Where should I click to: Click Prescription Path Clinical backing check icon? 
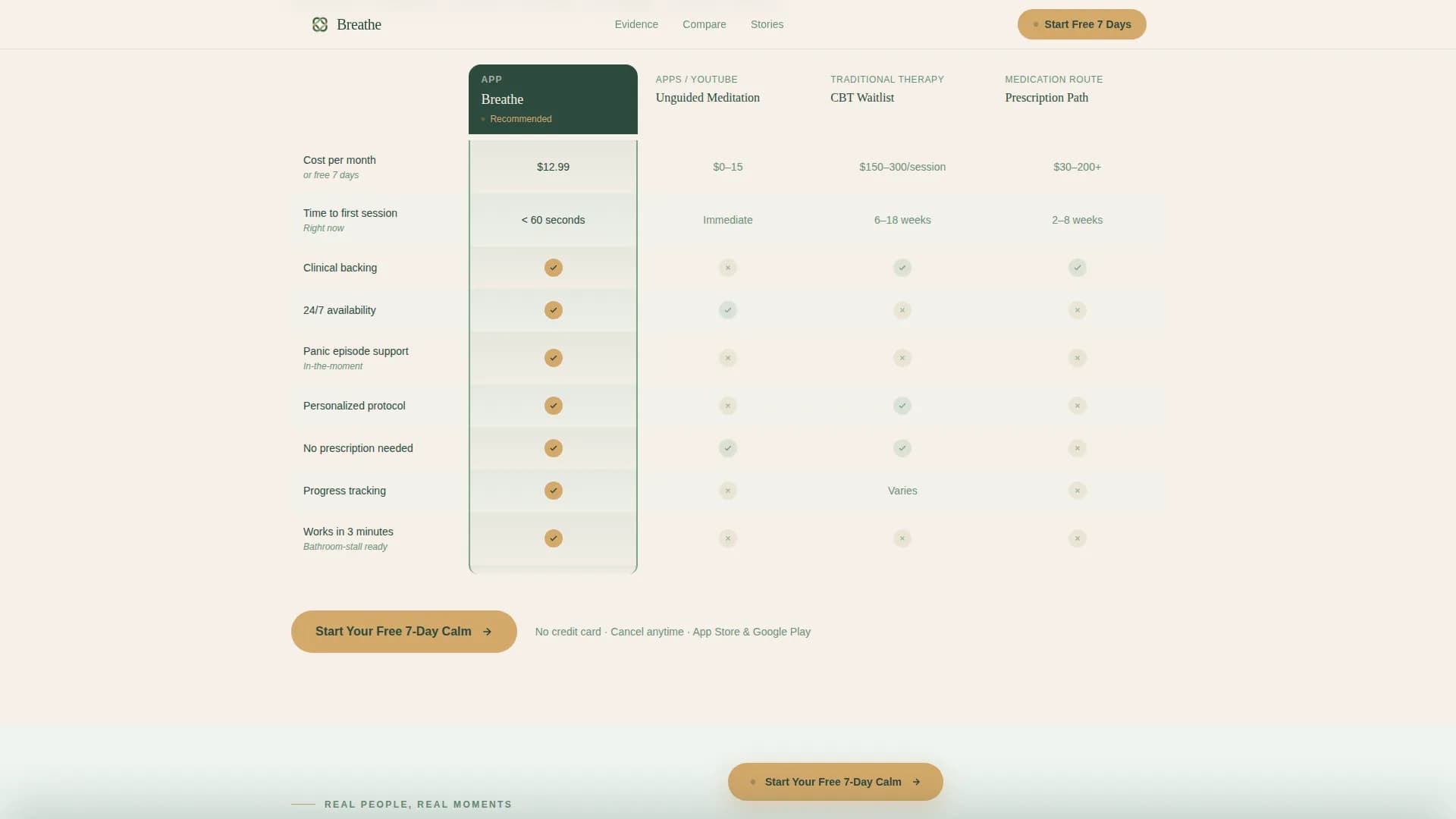[x=1077, y=268]
